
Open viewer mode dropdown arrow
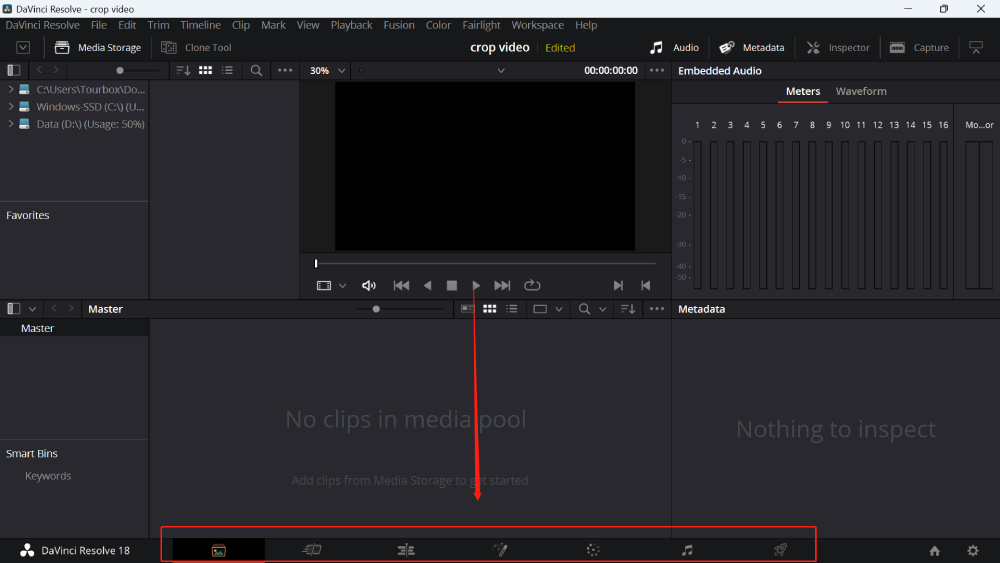(342, 286)
